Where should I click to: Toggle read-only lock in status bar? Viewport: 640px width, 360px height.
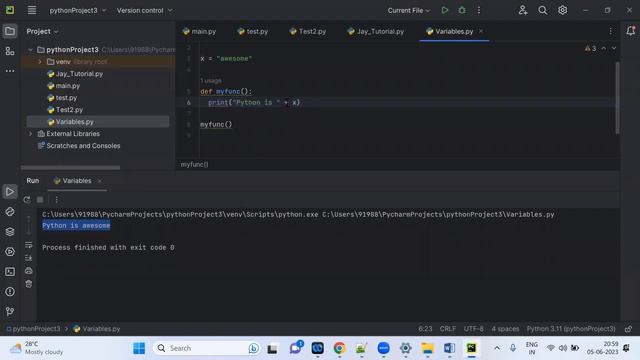tap(628, 329)
